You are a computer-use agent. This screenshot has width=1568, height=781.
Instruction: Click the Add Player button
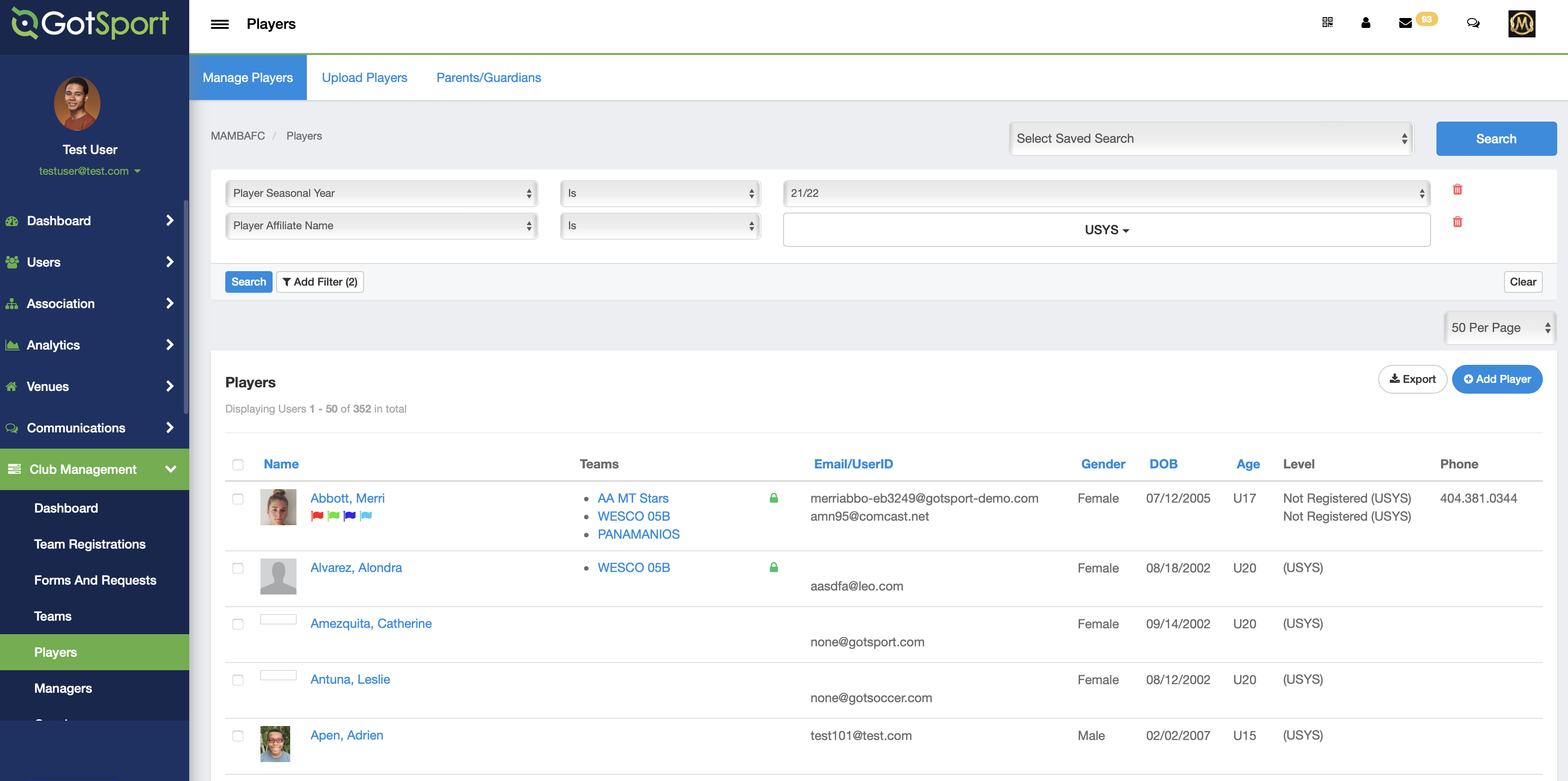click(x=1497, y=379)
